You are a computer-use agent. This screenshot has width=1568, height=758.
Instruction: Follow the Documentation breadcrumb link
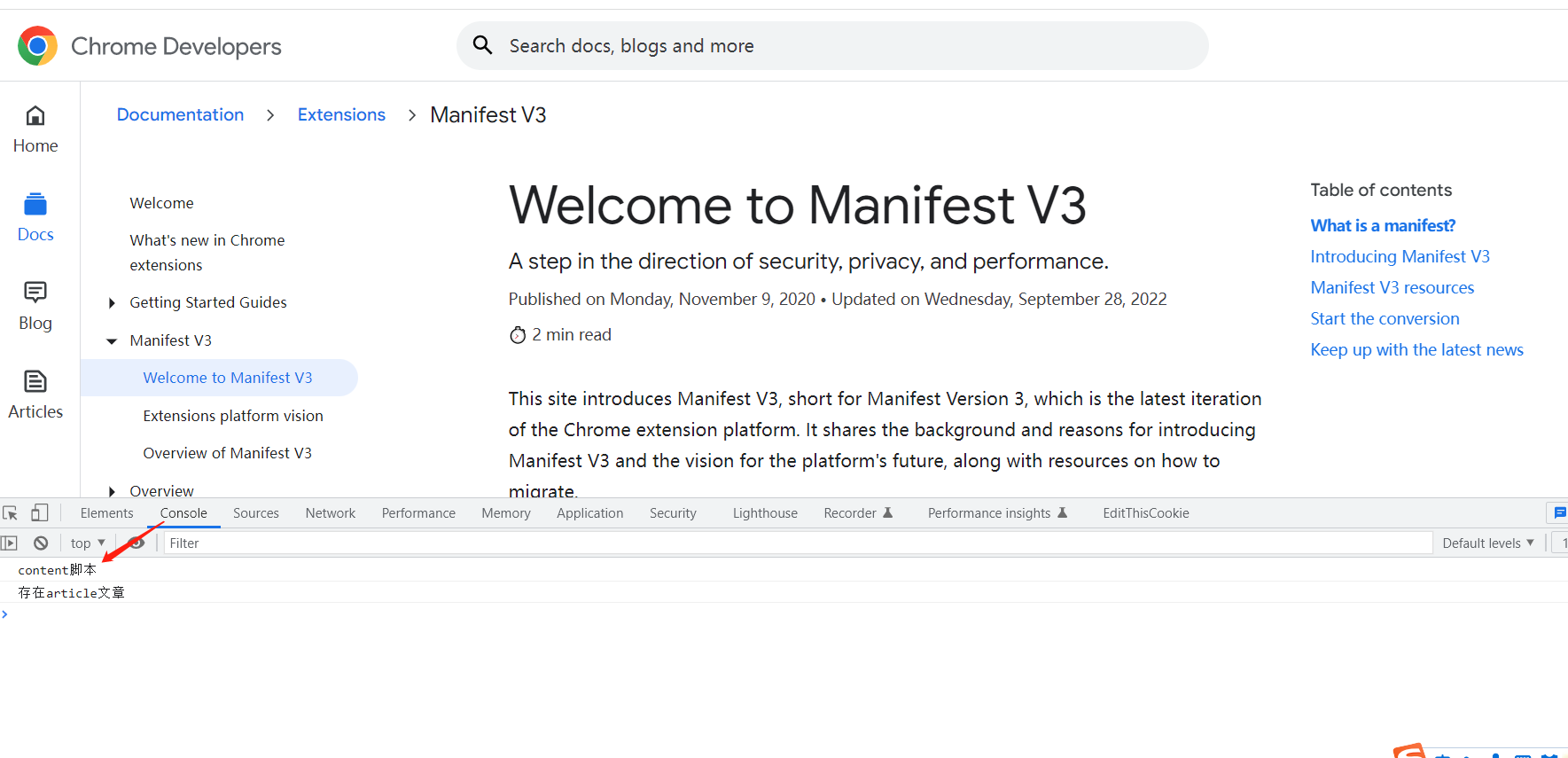click(x=180, y=114)
